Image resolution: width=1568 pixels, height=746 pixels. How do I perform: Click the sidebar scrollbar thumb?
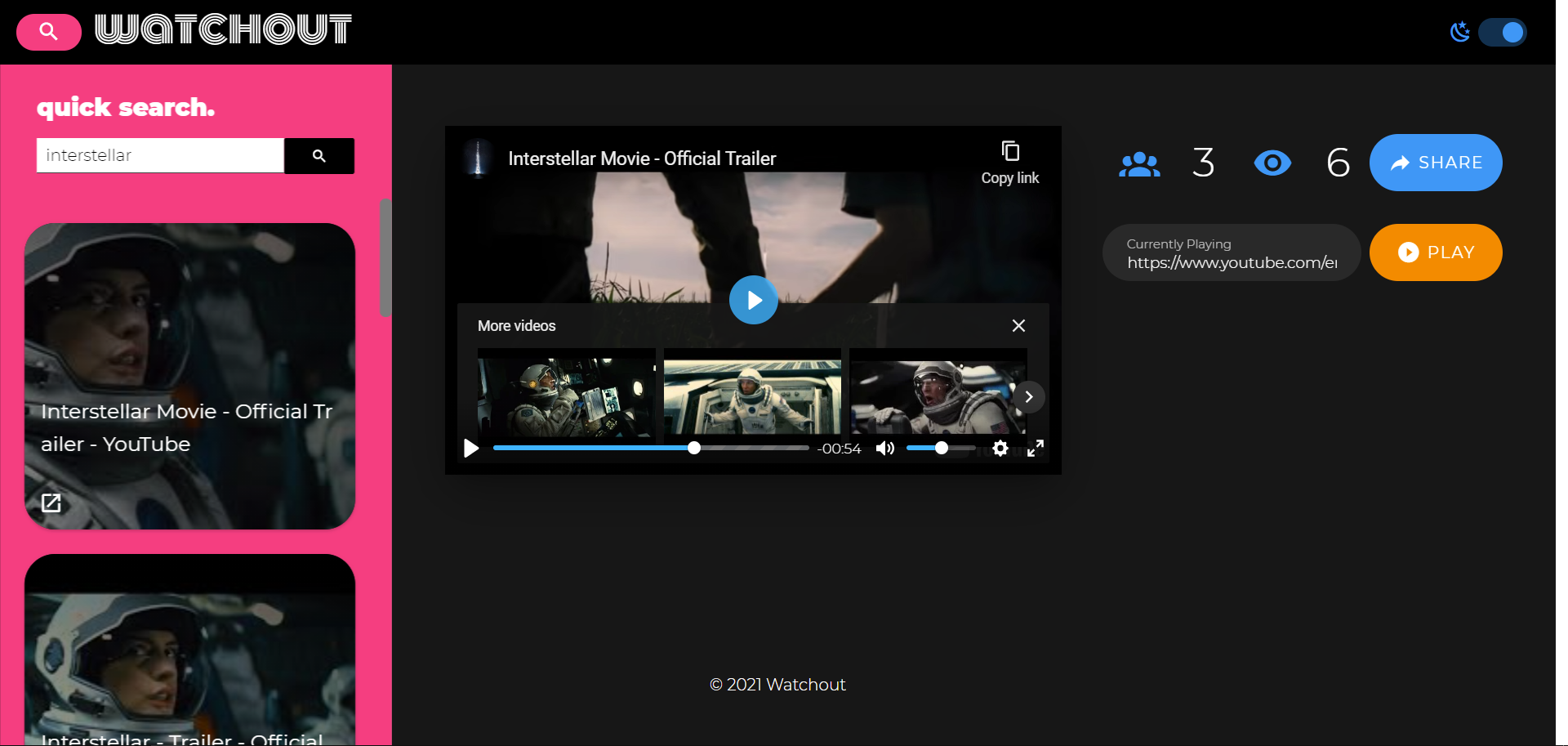coord(385,257)
